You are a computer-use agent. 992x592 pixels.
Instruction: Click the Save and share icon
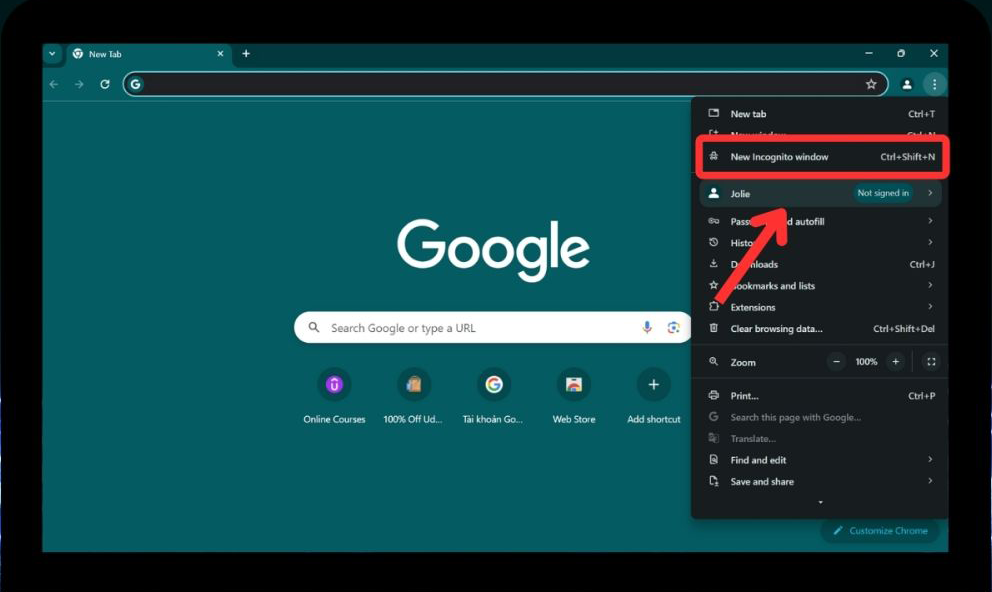(714, 481)
